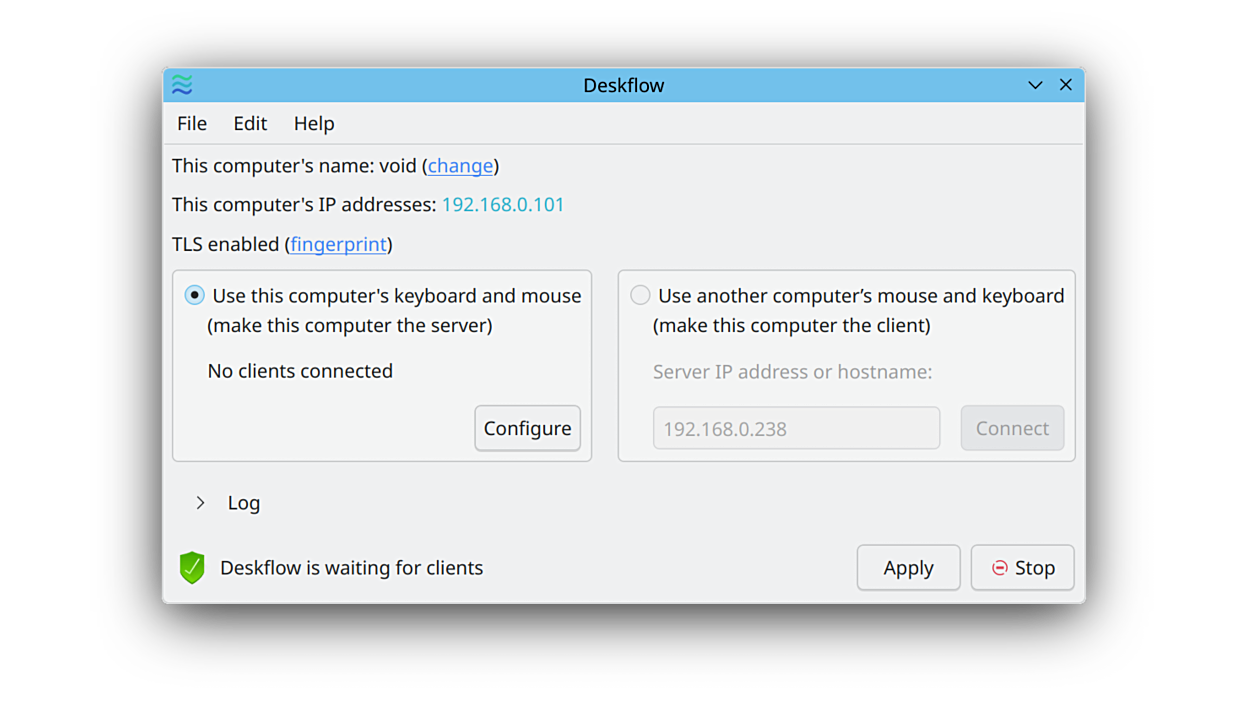Stop the Deskflow server with Stop
Screen dimensions: 1248x702
click(x=1022, y=568)
